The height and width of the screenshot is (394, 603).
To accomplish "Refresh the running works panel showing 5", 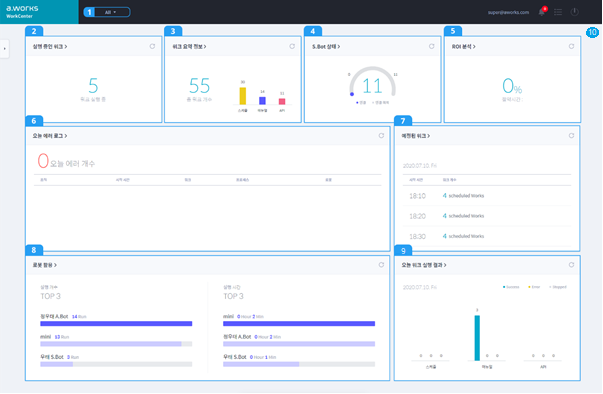I will [x=152, y=46].
